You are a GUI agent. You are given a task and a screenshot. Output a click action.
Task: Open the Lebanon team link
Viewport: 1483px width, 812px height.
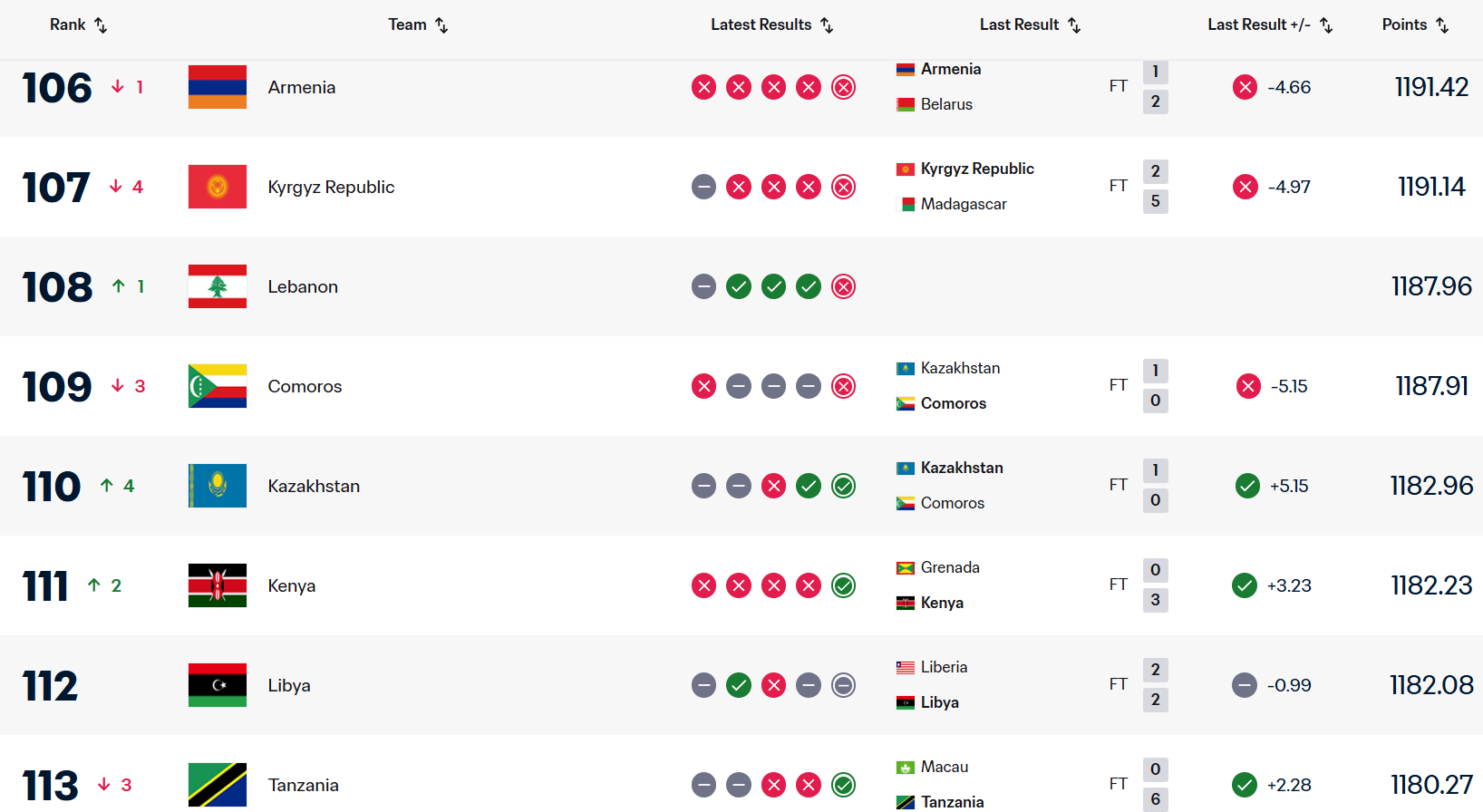[x=303, y=286]
